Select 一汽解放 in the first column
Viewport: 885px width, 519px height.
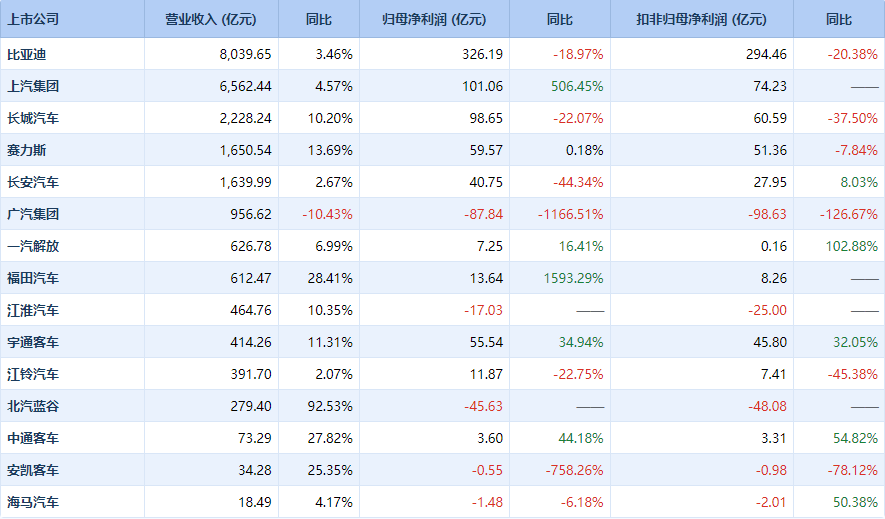[33, 246]
